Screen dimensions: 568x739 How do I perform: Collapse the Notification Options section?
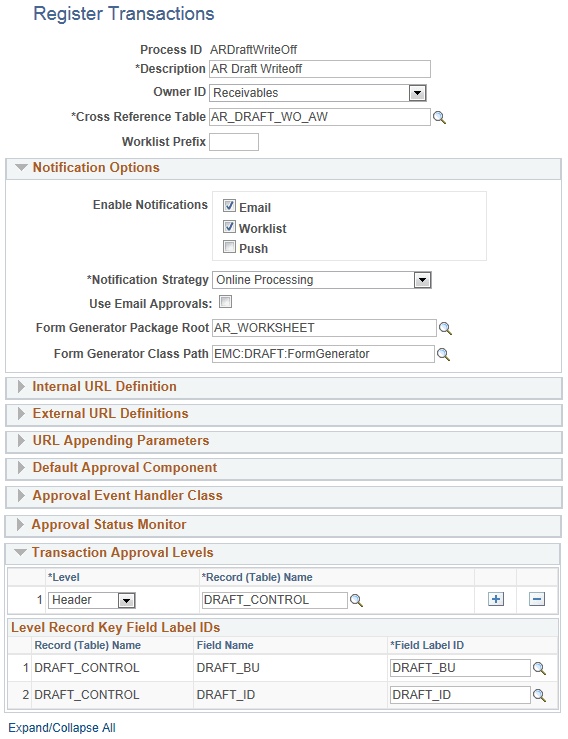point(21,167)
